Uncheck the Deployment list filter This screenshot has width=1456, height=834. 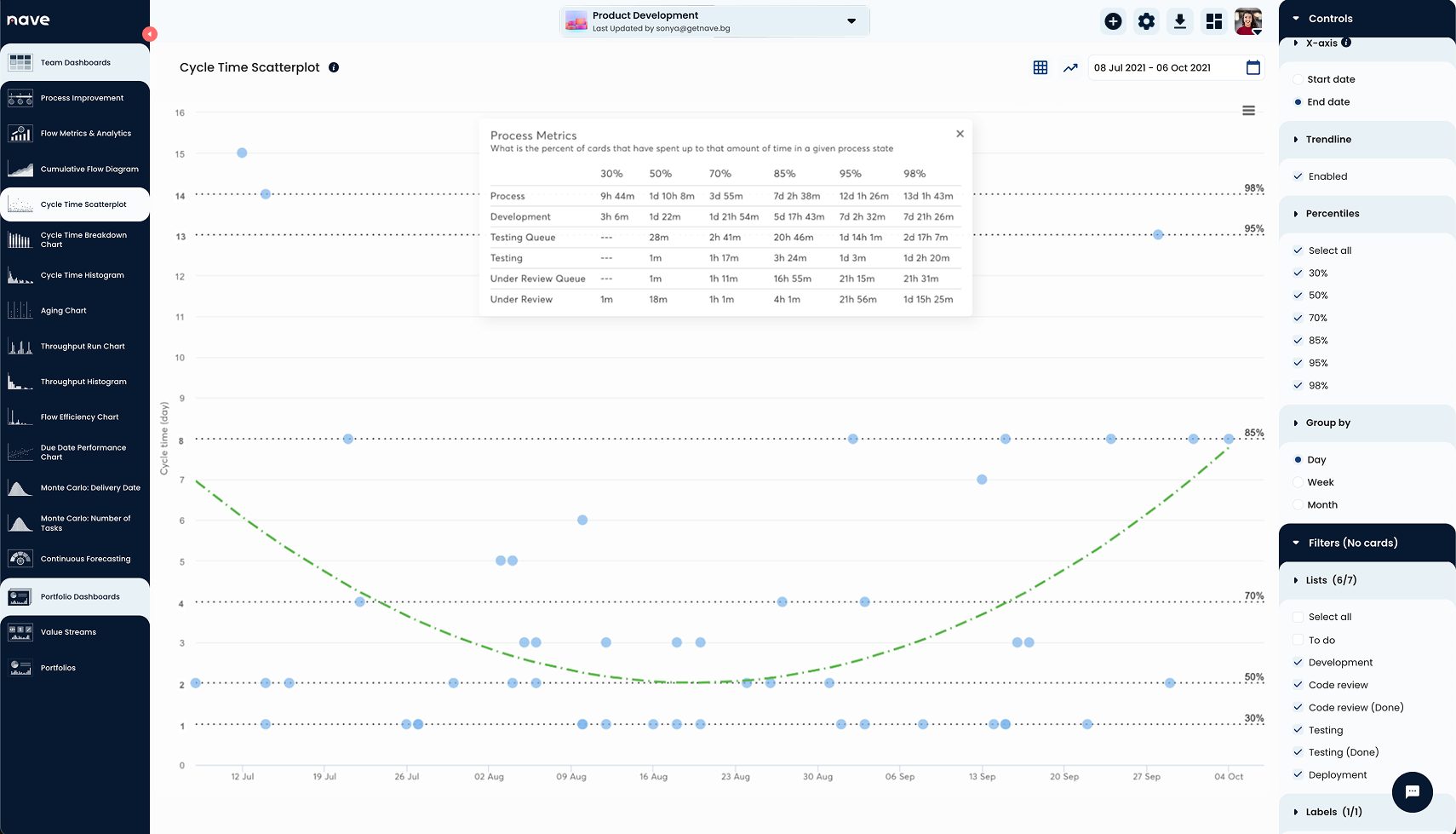pyautogui.click(x=1298, y=774)
